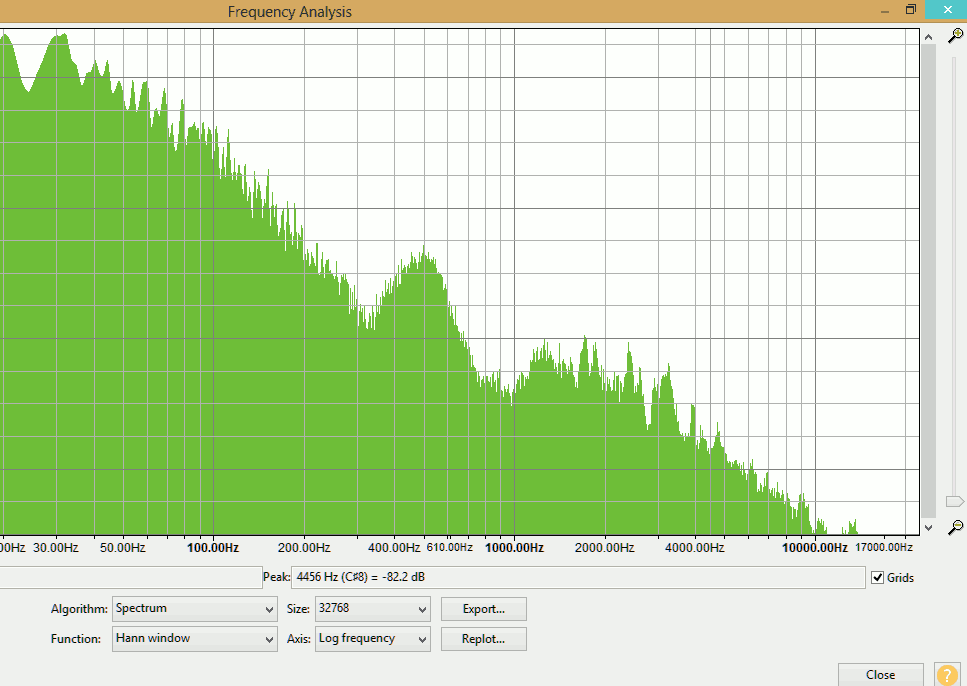
Task: Click the 1000.00Hz axis label
Action: tap(514, 548)
